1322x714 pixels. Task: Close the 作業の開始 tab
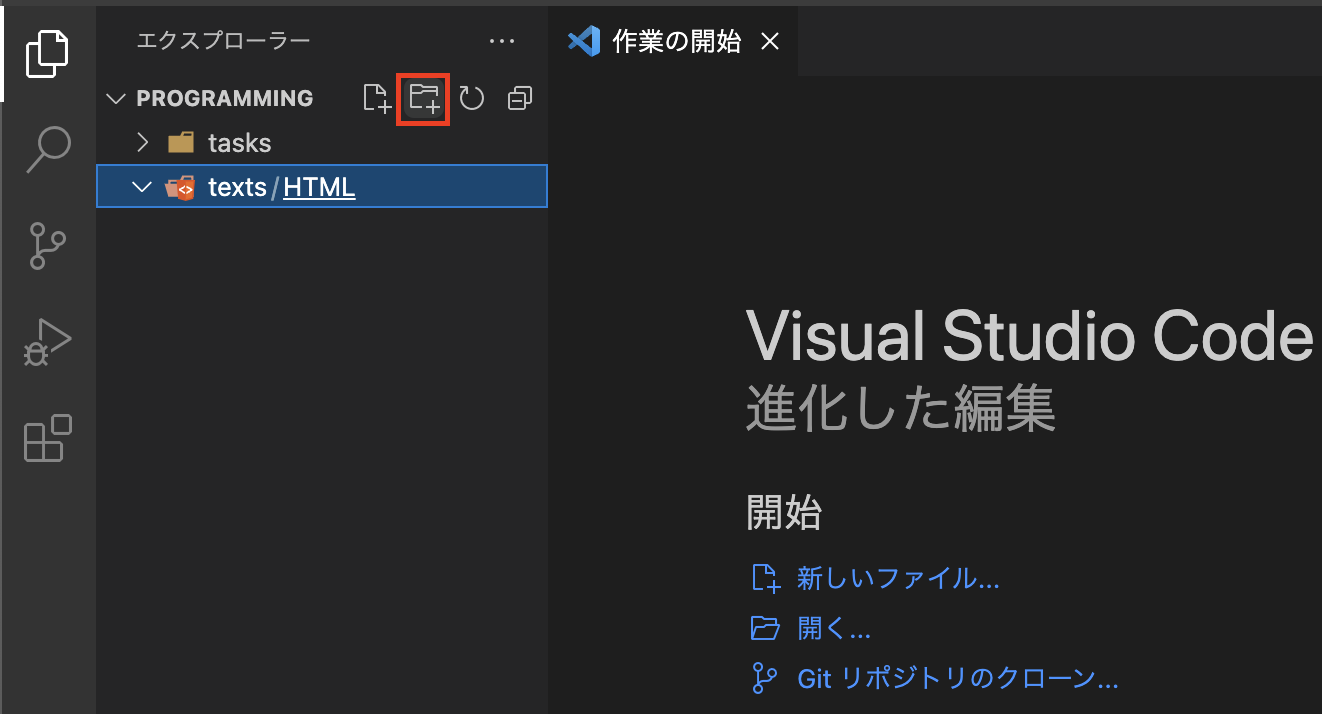pos(769,41)
